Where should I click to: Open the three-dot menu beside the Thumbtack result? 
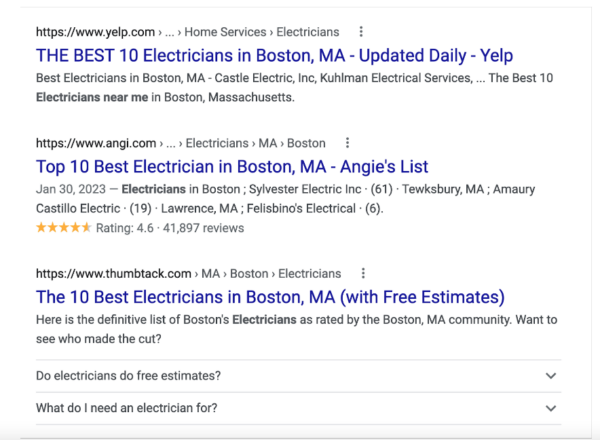pos(363,274)
